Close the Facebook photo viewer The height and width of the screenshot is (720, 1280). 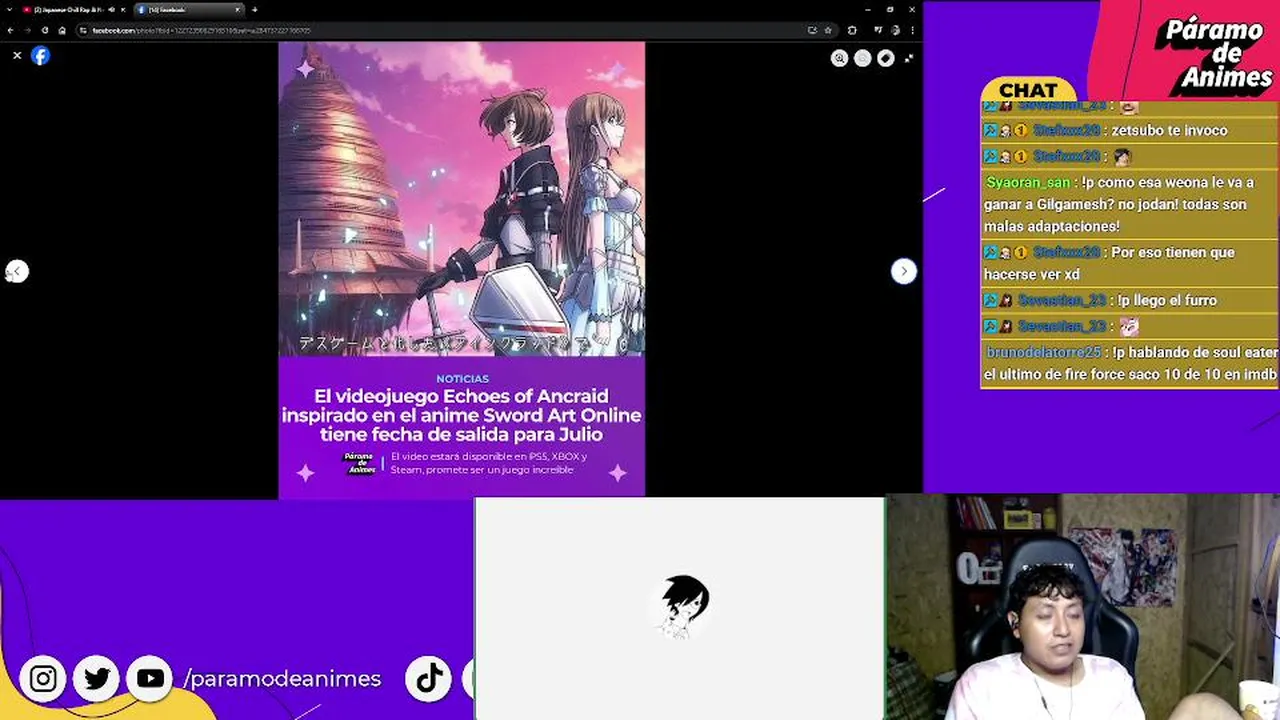[17, 56]
